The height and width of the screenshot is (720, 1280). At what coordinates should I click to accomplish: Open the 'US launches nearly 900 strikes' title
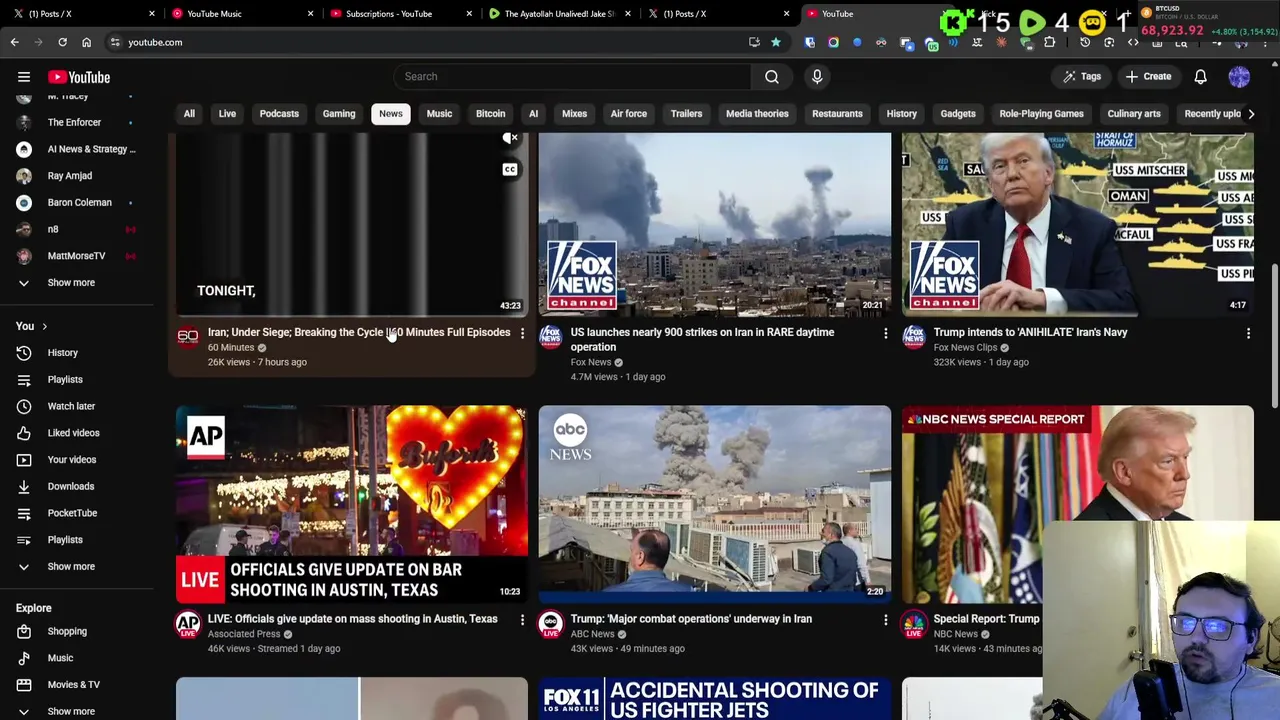tap(702, 339)
